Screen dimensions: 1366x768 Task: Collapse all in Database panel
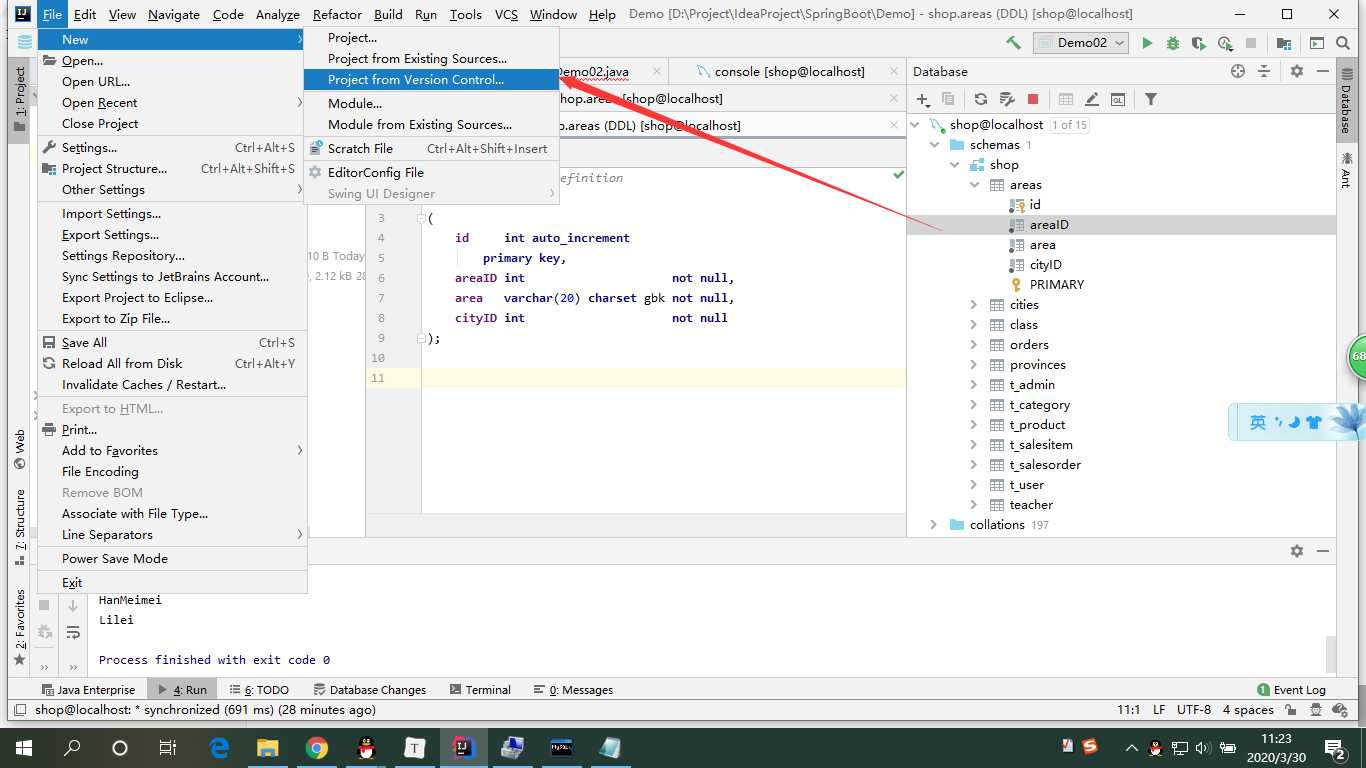click(1264, 71)
